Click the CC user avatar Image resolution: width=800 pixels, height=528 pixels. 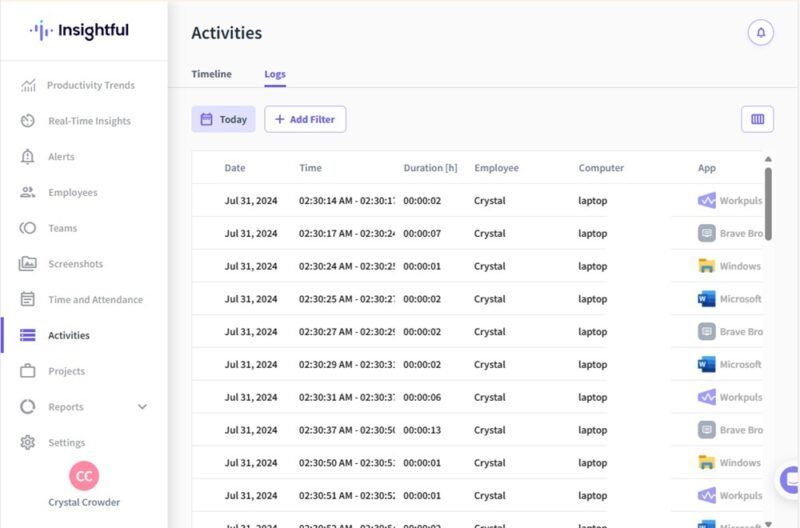pyautogui.click(x=84, y=476)
